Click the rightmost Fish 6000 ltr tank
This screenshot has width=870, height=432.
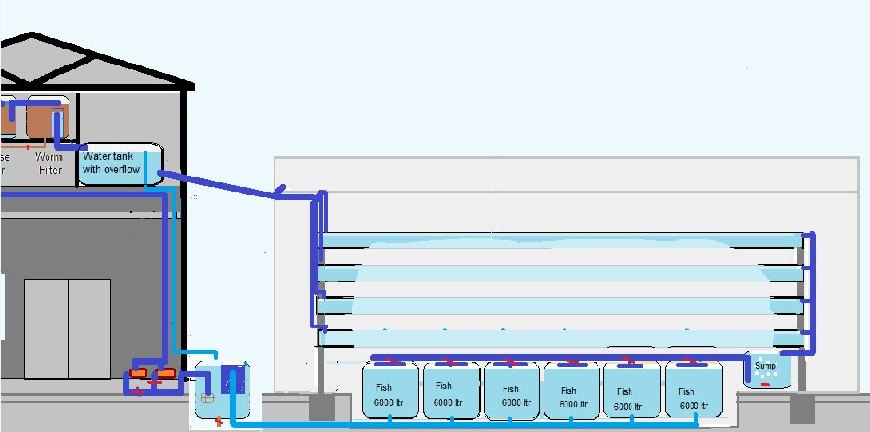click(692, 391)
